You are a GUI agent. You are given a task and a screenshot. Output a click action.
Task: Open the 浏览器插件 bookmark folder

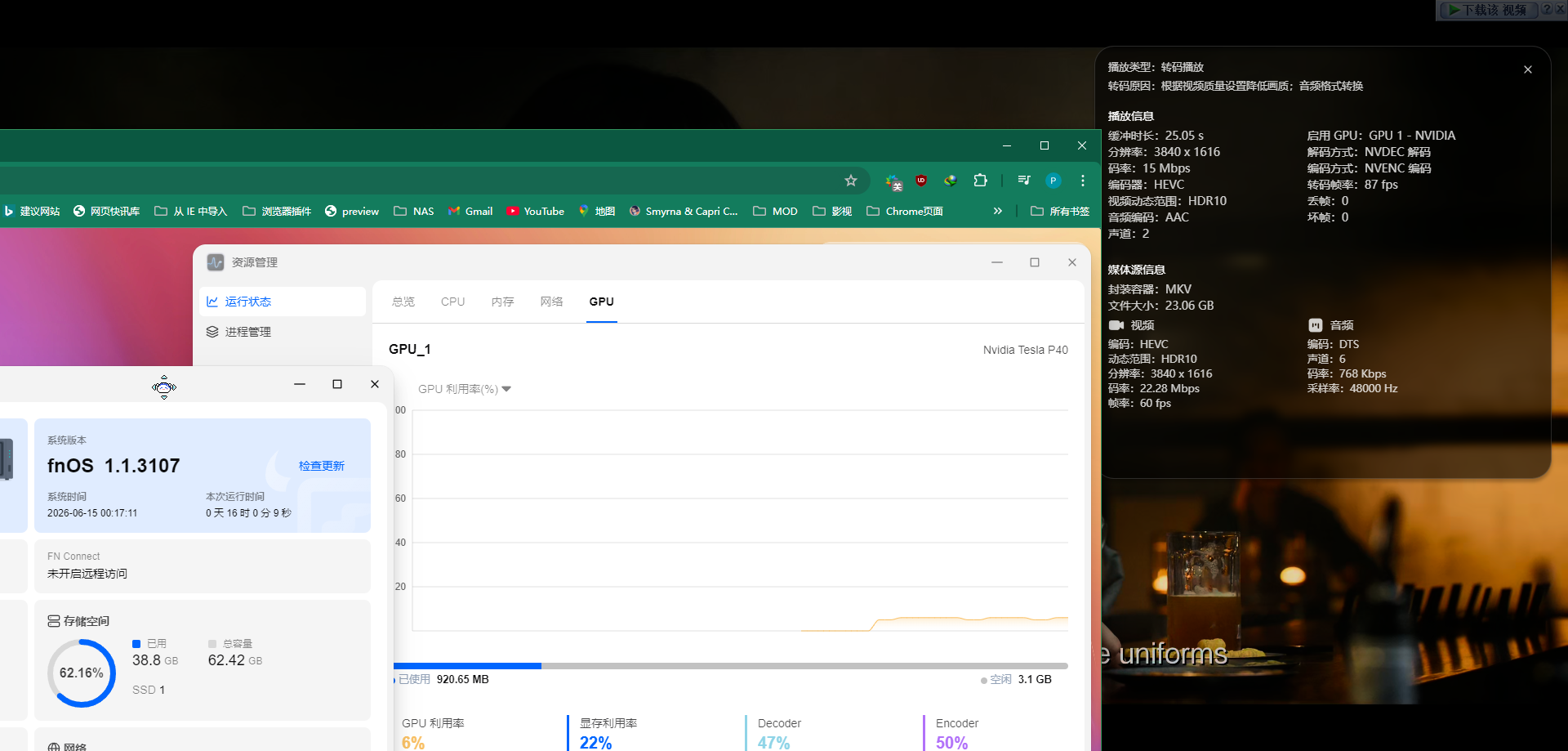pyautogui.click(x=277, y=211)
